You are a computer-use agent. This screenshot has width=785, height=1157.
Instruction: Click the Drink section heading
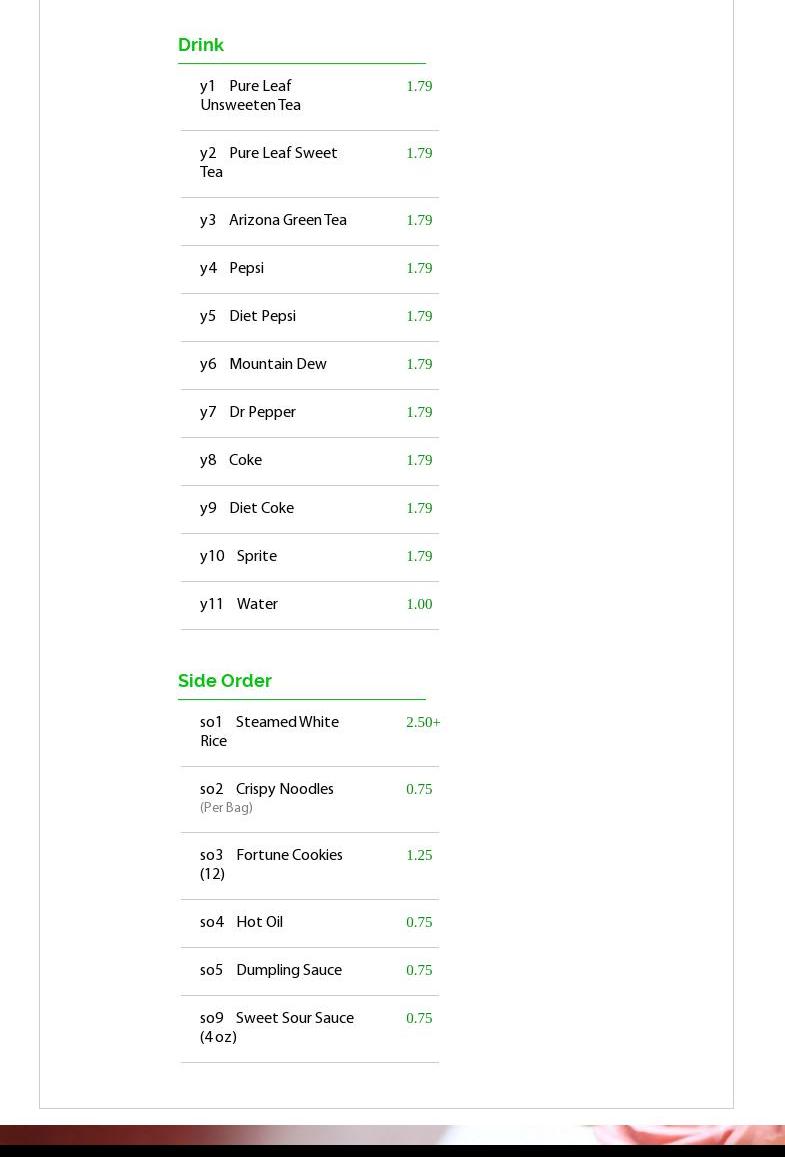tap(201, 45)
